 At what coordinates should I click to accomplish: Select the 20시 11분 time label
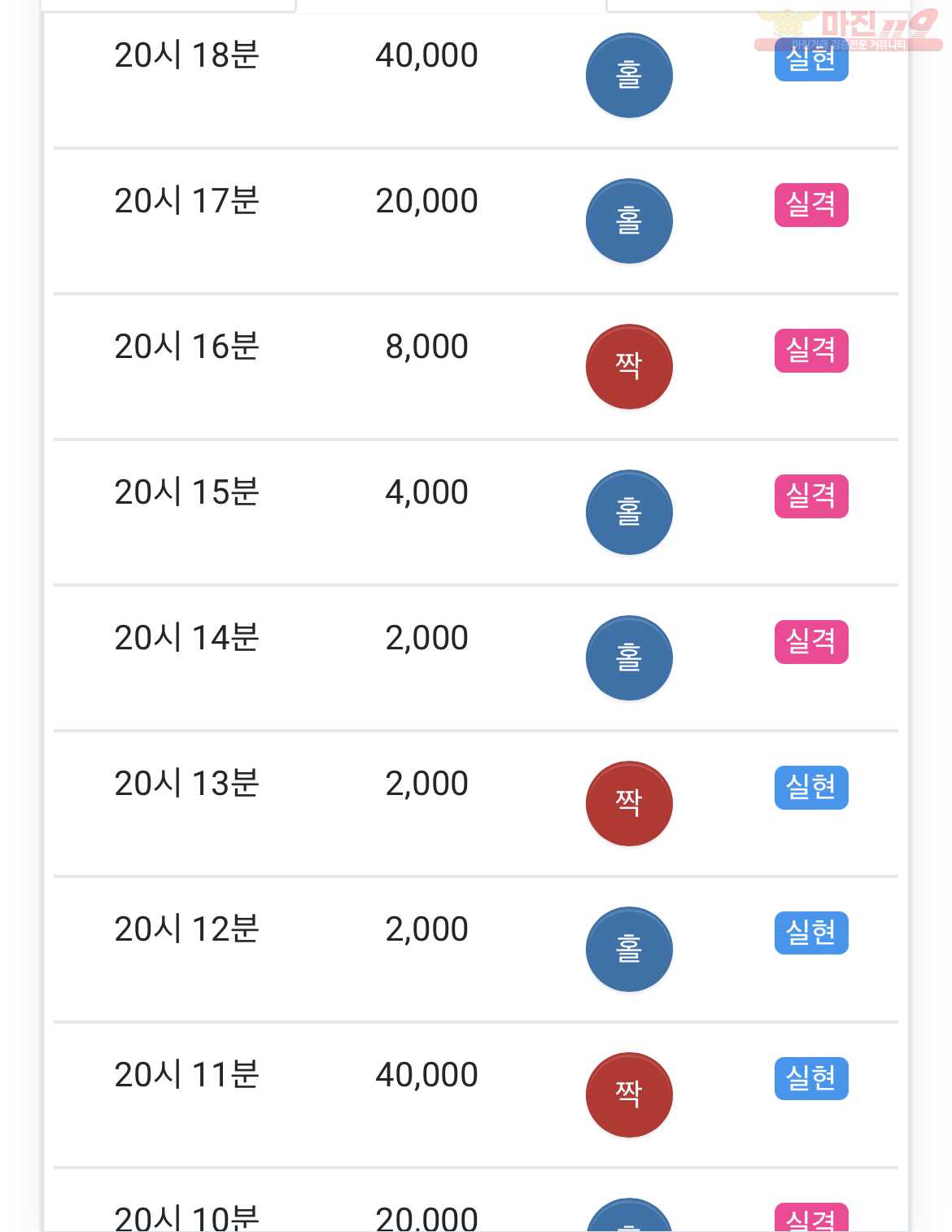tap(186, 1075)
